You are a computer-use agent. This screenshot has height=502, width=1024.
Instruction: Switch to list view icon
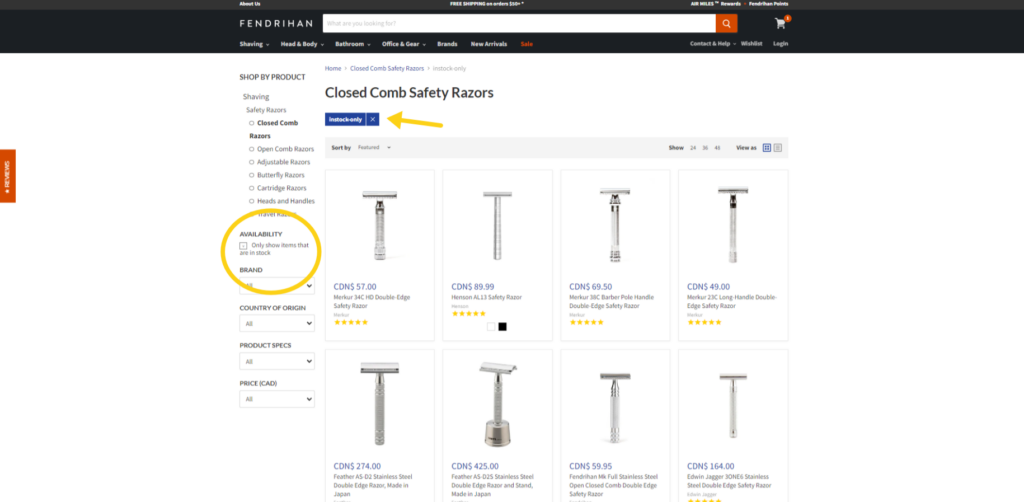[778, 148]
